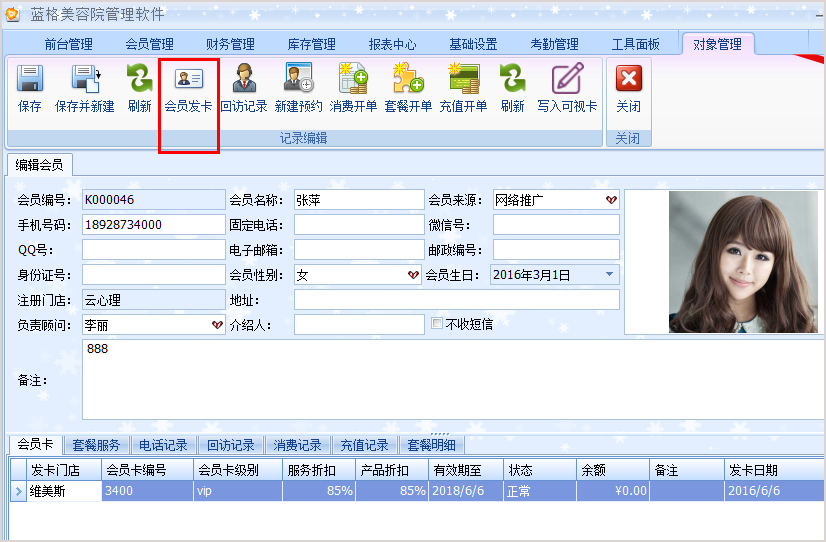Click the 微信号 input field
Image resolution: width=826 pixels, height=542 pixels.
point(556,225)
